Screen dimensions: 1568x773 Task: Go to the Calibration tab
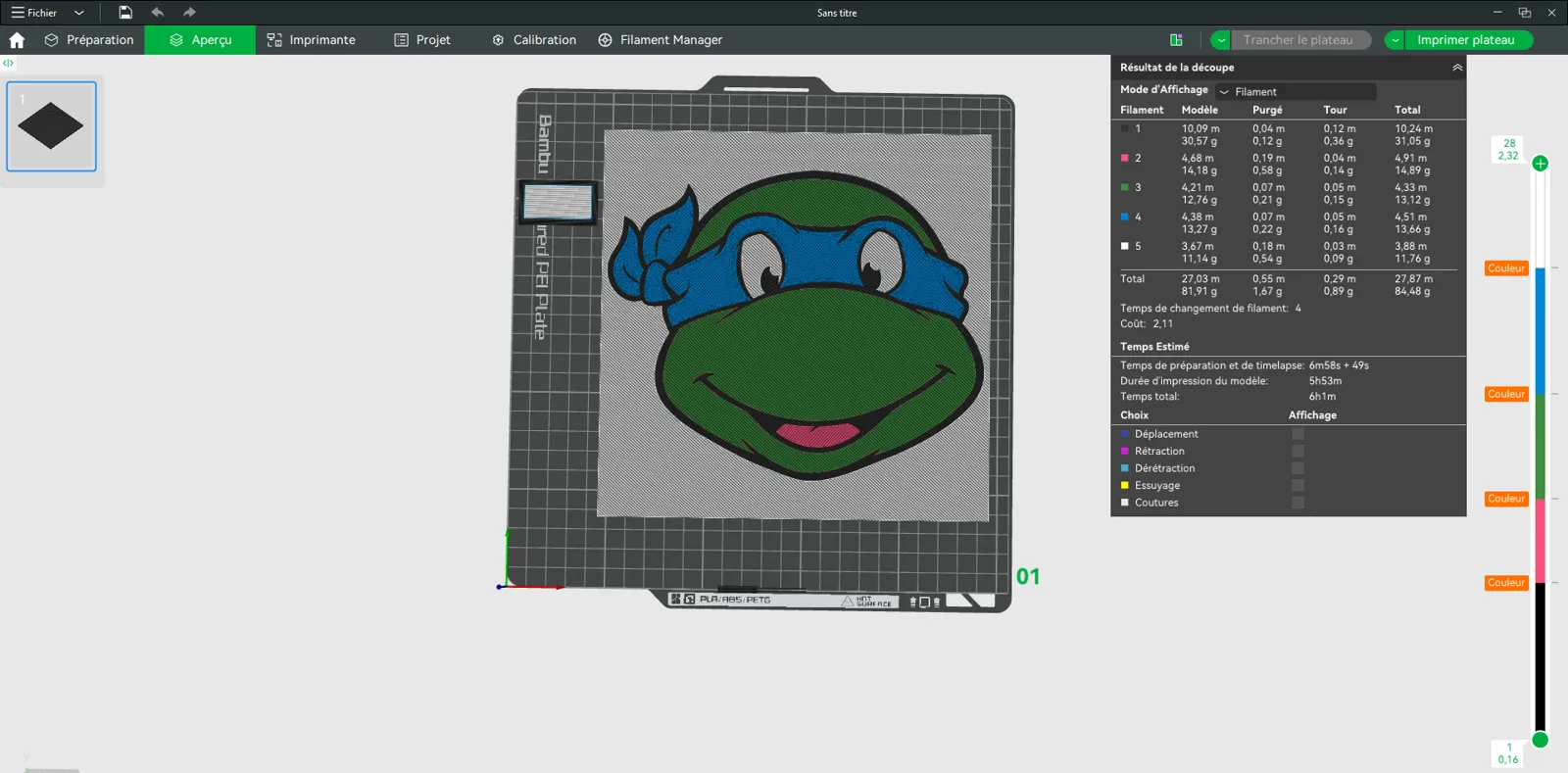click(534, 40)
